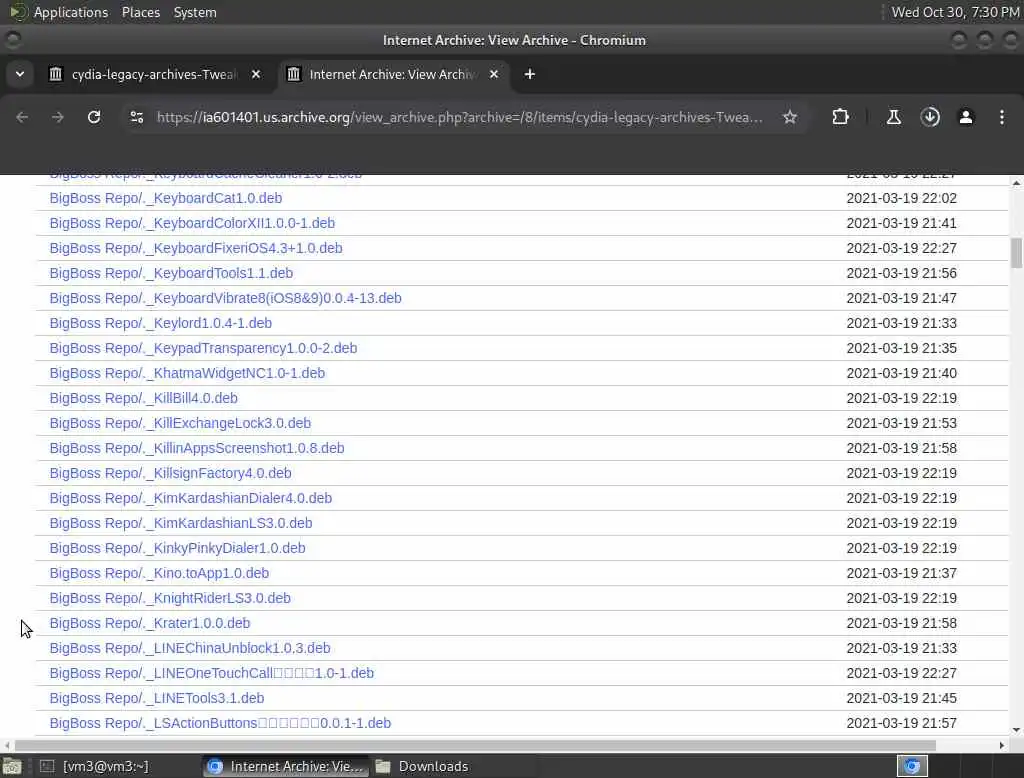Viewport: 1024px width, 778px height.
Task: Click the horizontal scrollbar left arrow
Action: click(7, 745)
